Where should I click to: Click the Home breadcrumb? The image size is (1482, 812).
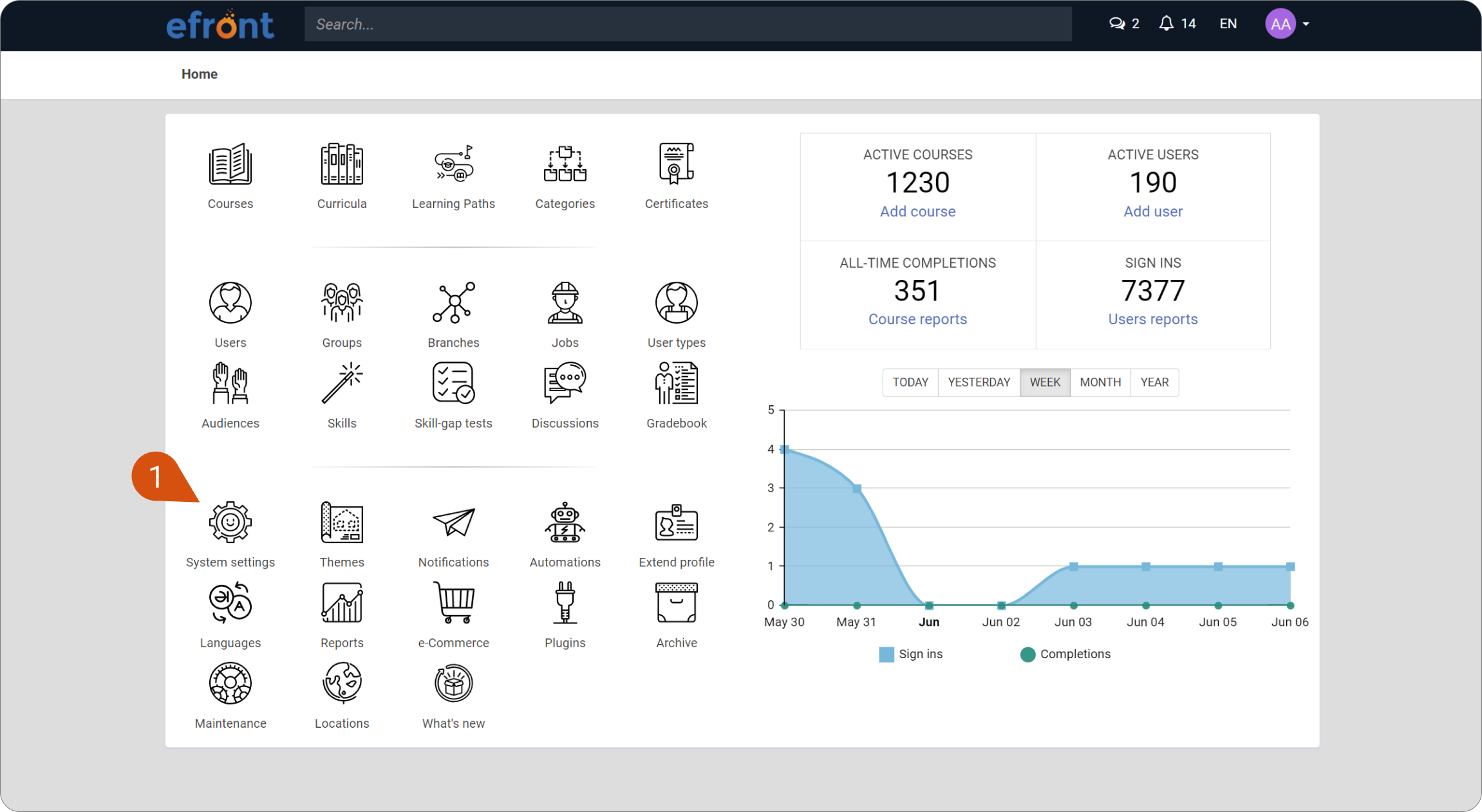200,74
